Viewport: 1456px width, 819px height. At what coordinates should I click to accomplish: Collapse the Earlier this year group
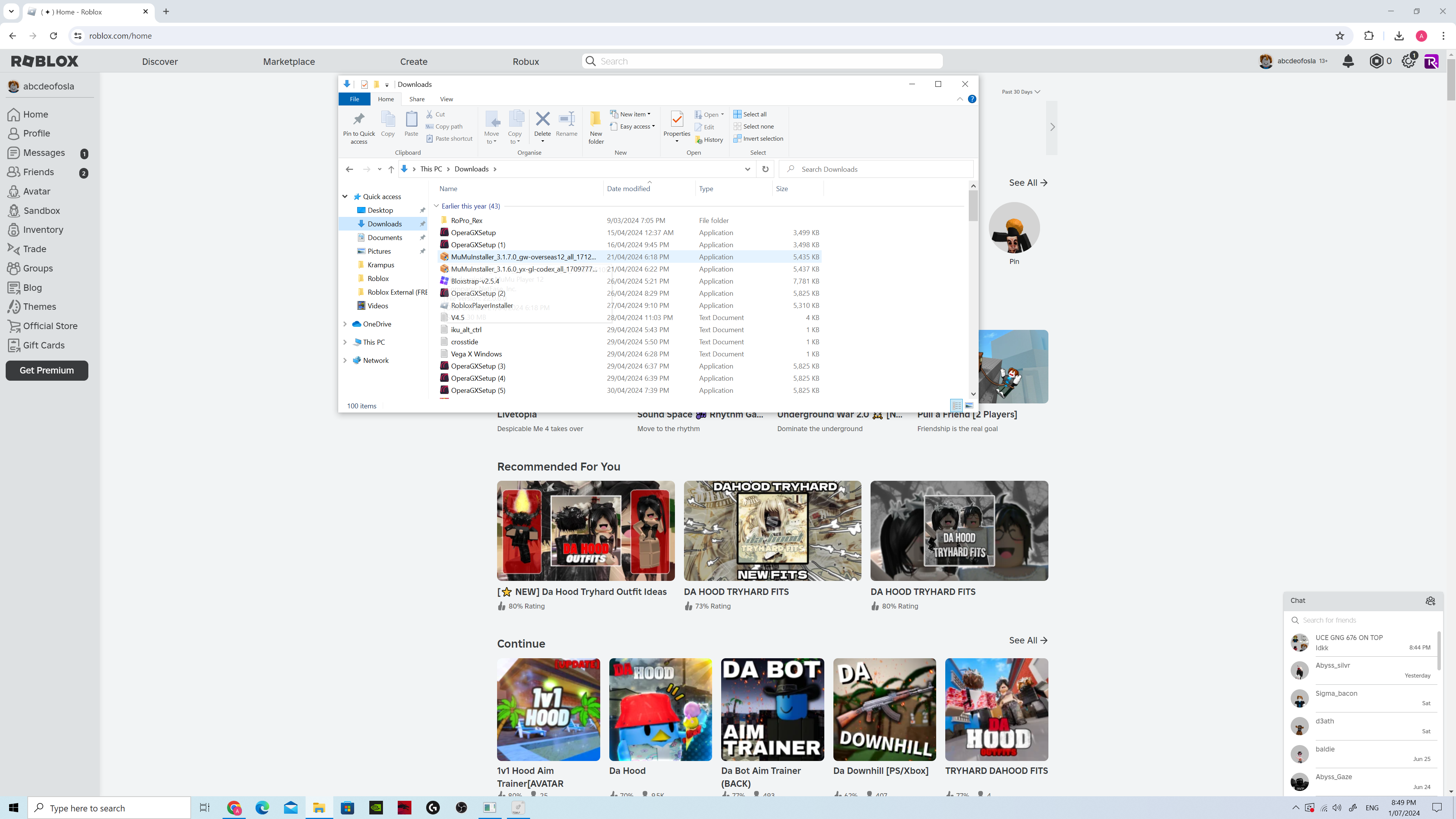click(436, 206)
